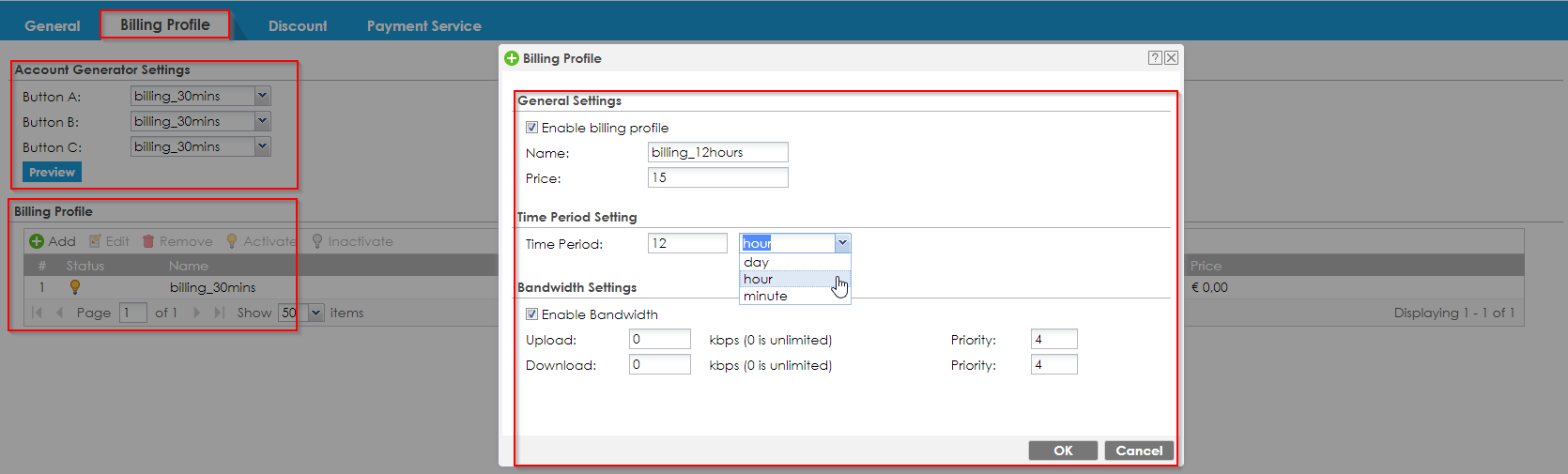
Task: Click the Preview button
Action: [52, 173]
